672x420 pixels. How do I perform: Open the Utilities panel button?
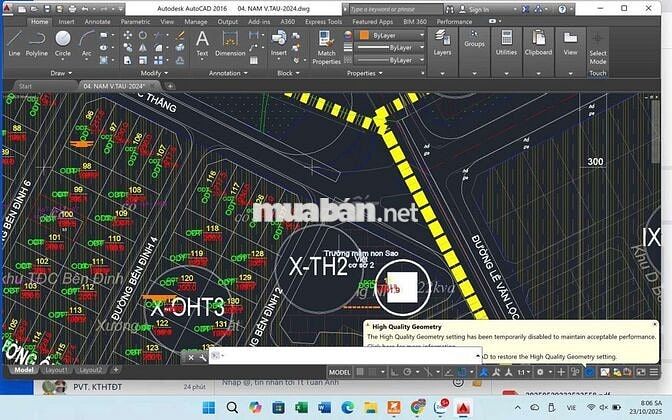tap(507, 43)
